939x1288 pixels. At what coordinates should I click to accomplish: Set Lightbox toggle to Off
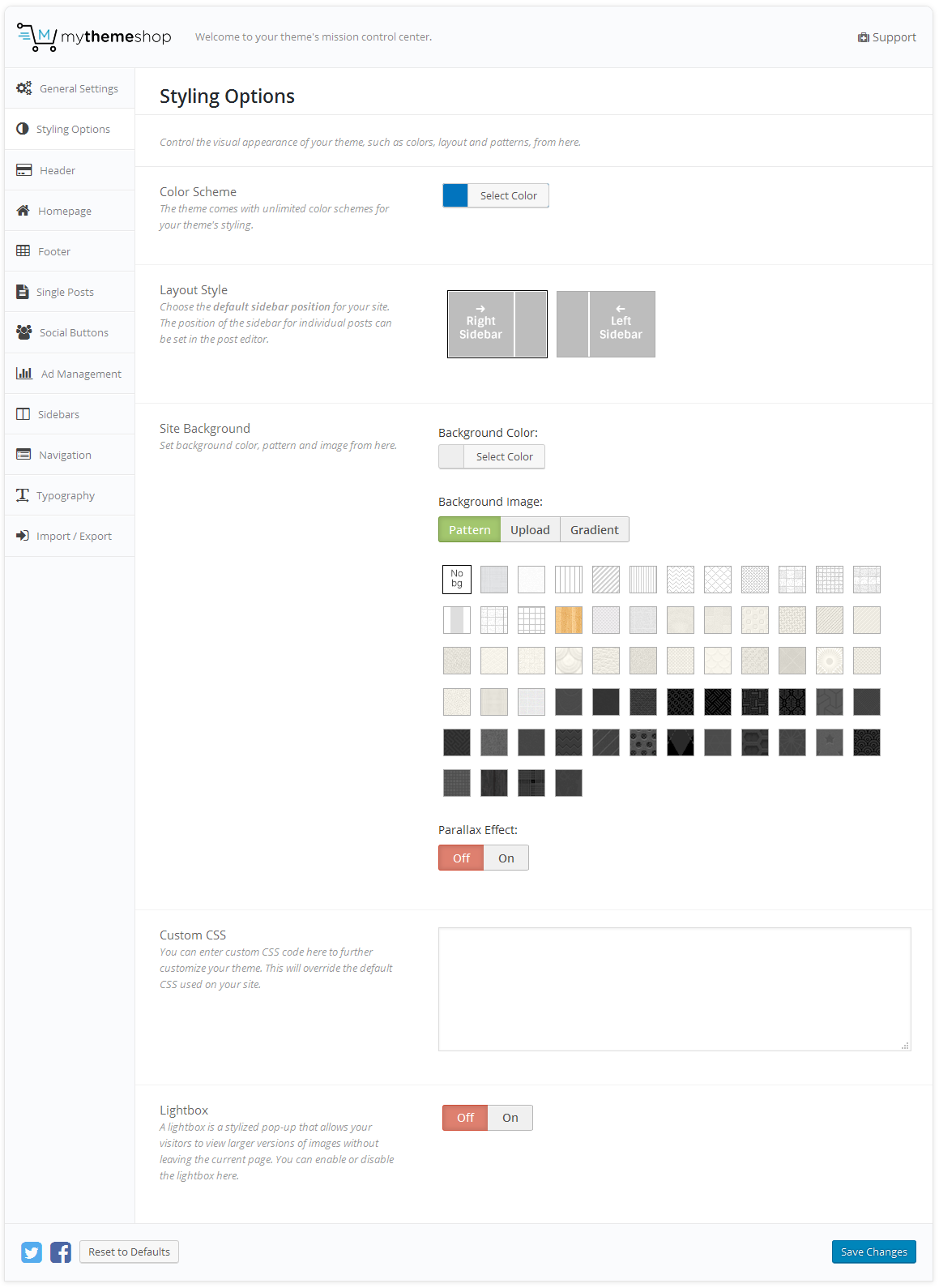[x=465, y=1118]
